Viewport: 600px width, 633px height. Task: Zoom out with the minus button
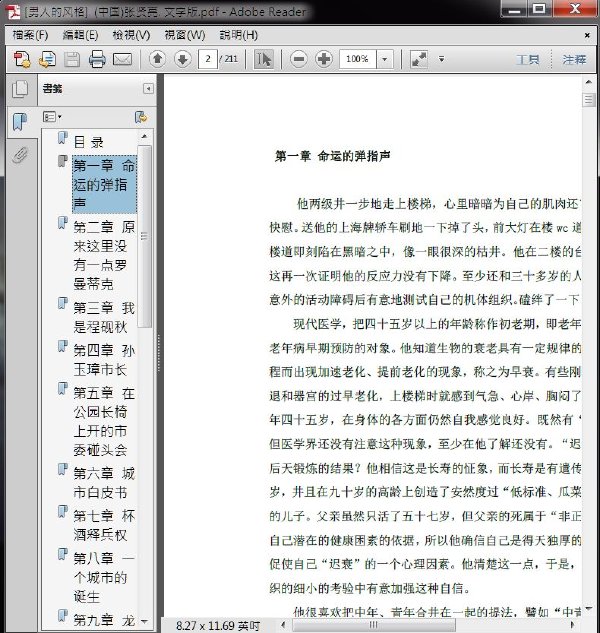pyautogui.click(x=299, y=59)
